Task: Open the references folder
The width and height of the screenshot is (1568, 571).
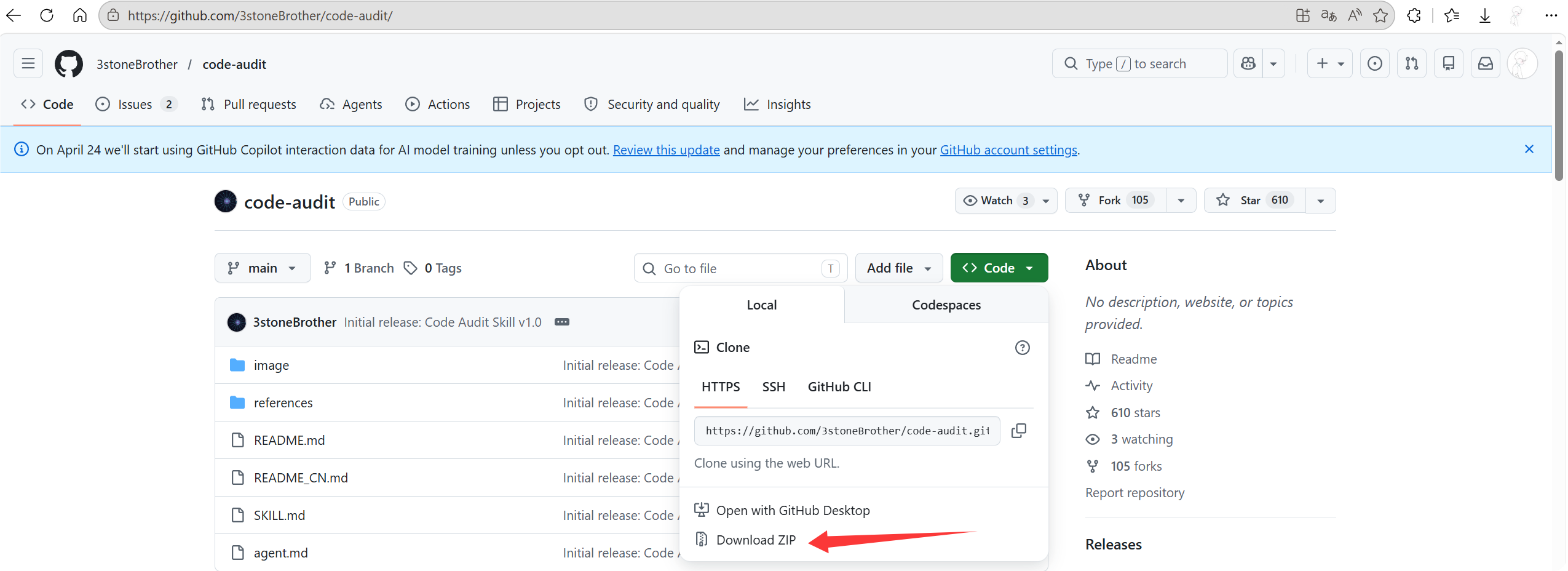Action: tap(283, 403)
